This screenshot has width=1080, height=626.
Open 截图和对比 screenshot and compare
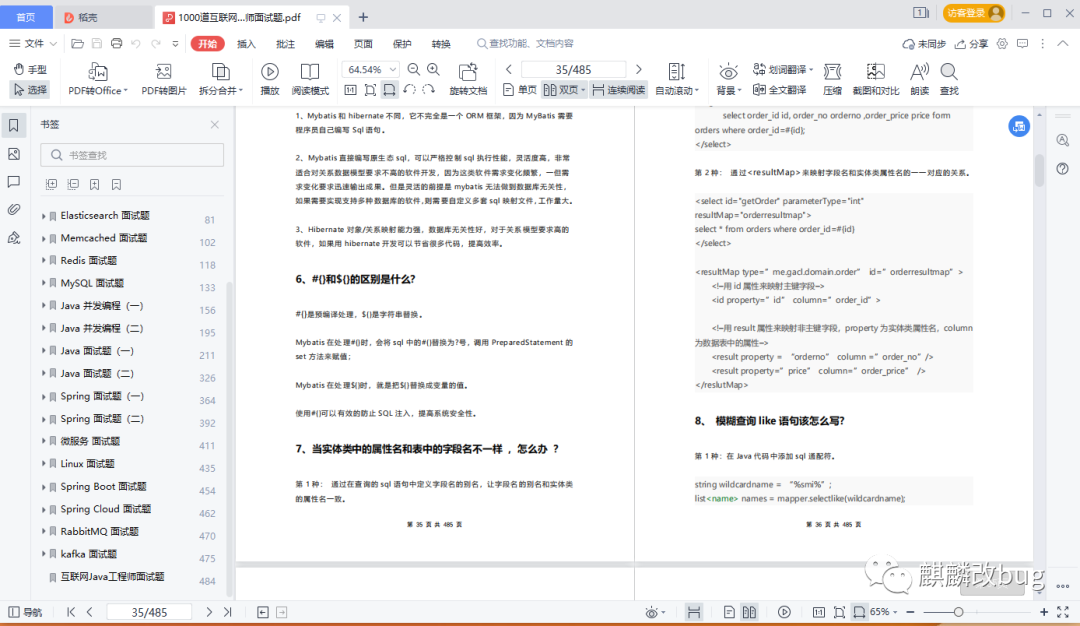tap(875, 79)
